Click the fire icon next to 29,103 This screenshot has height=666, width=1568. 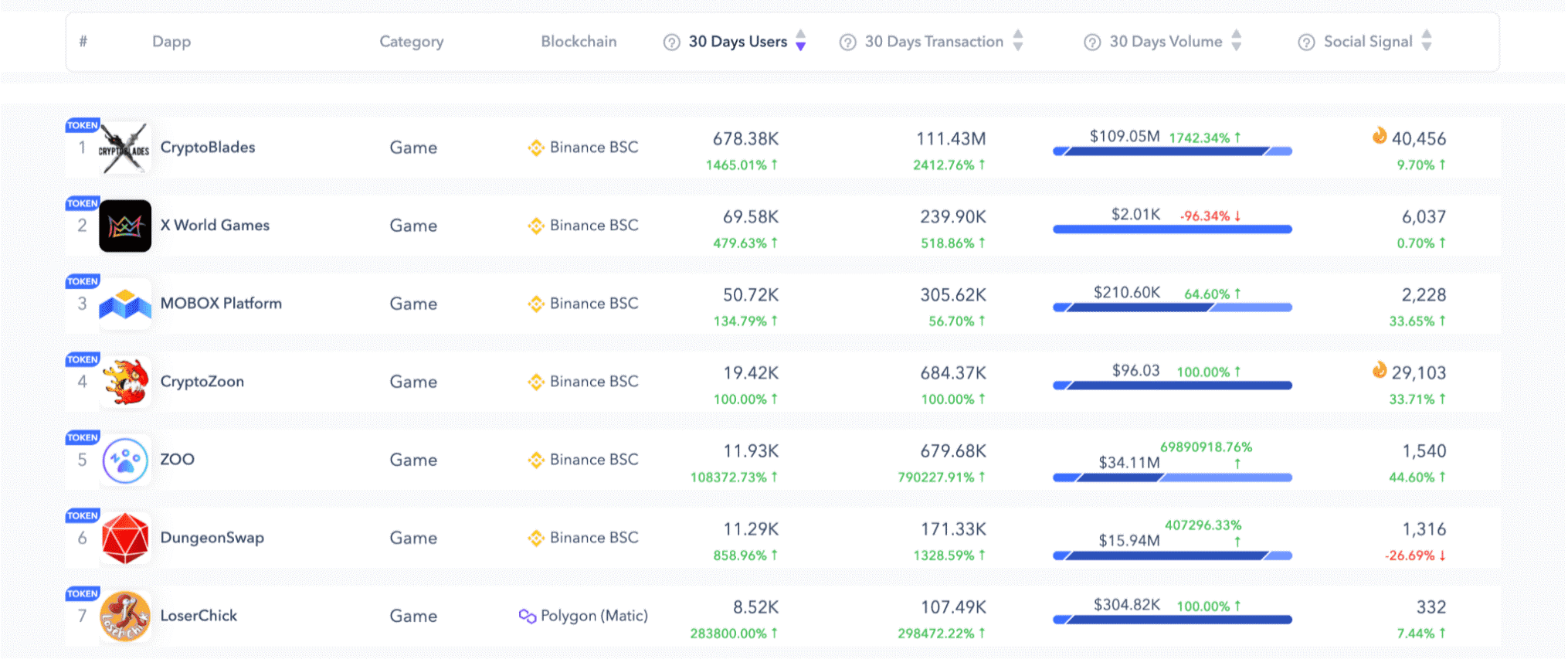tap(1380, 370)
